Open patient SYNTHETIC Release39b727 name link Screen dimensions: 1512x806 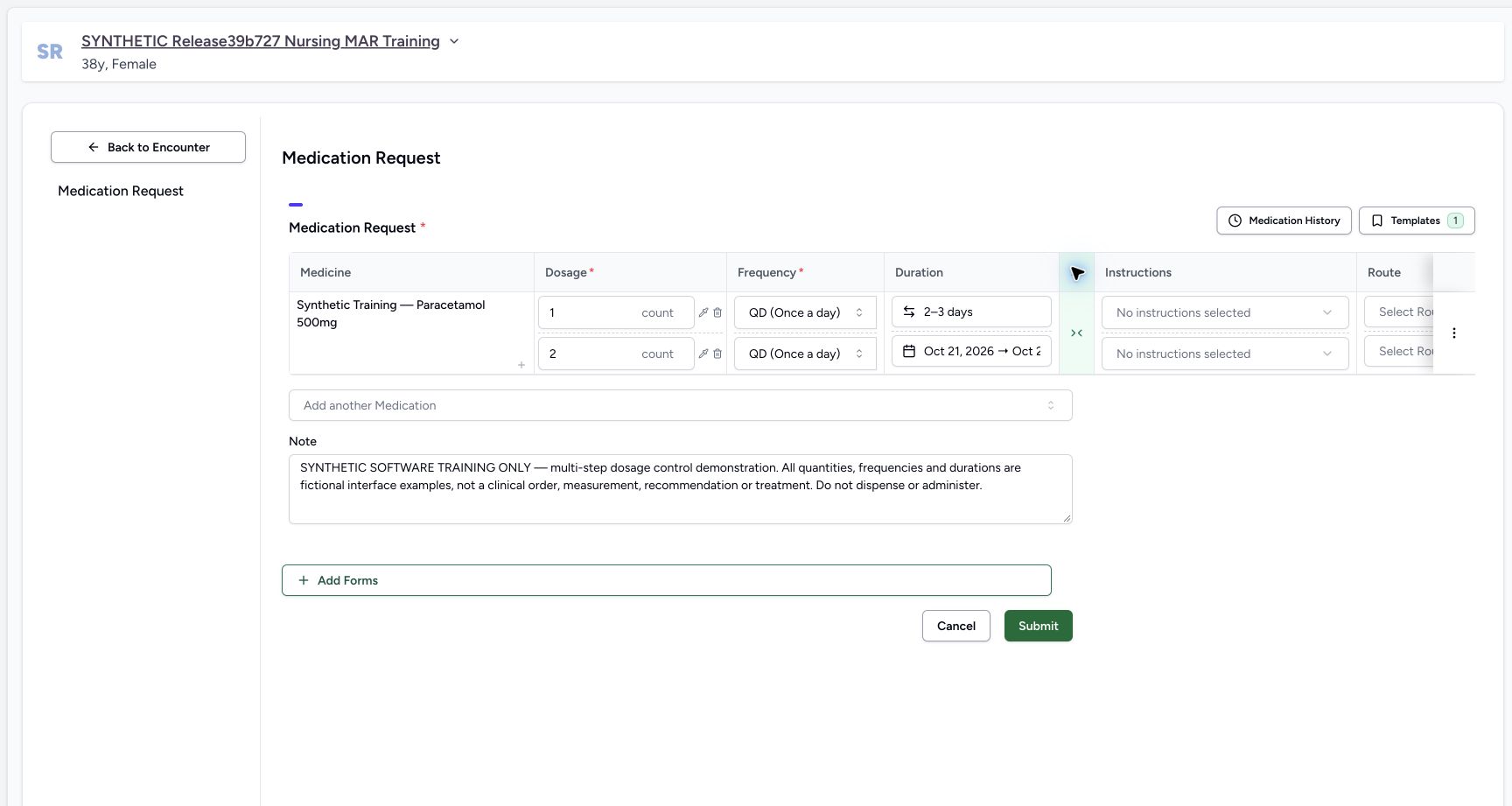(261, 41)
